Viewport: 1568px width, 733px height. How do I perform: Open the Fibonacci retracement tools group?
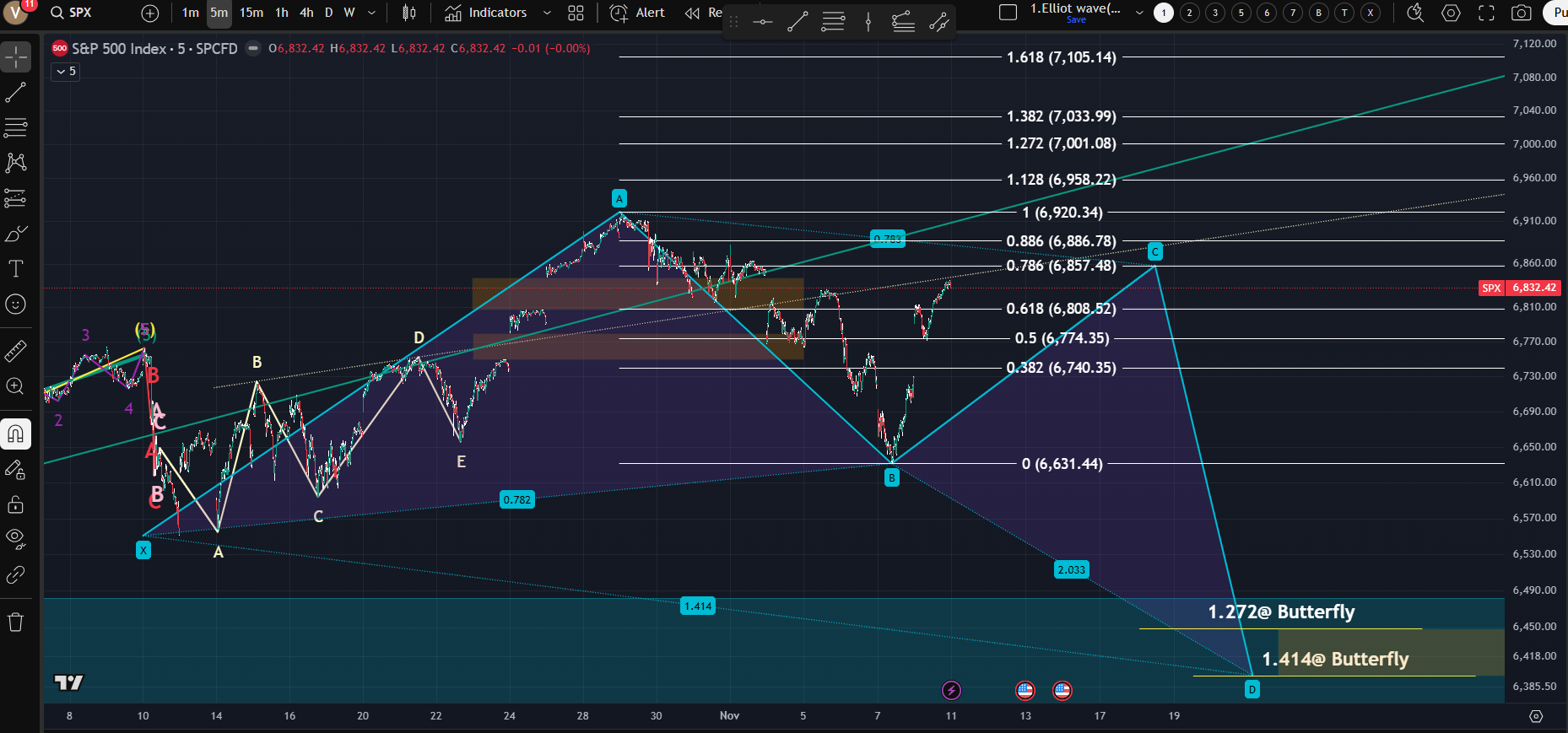[x=16, y=127]
